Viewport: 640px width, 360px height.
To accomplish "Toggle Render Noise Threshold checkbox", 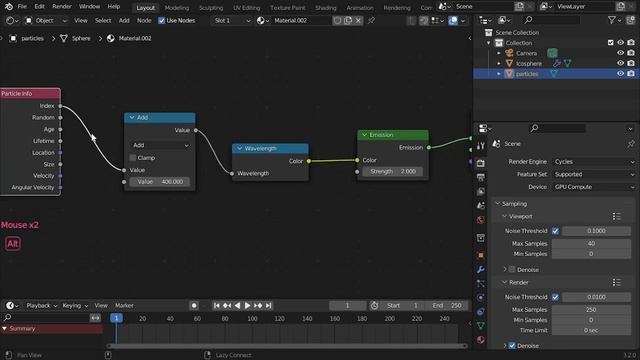I will (555, 297).
